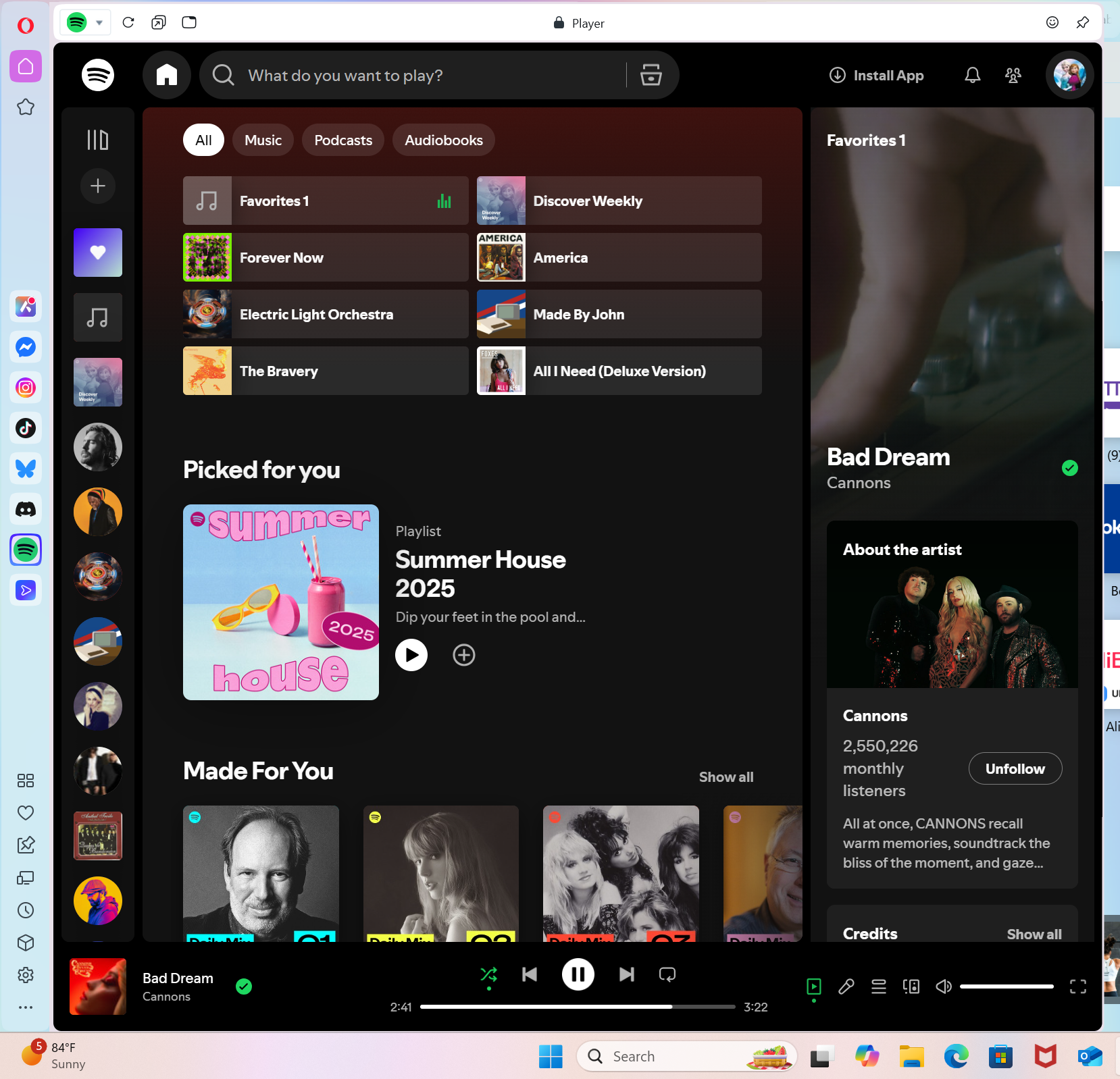Open File Explorer from the taskbar

coord(911,1056)
